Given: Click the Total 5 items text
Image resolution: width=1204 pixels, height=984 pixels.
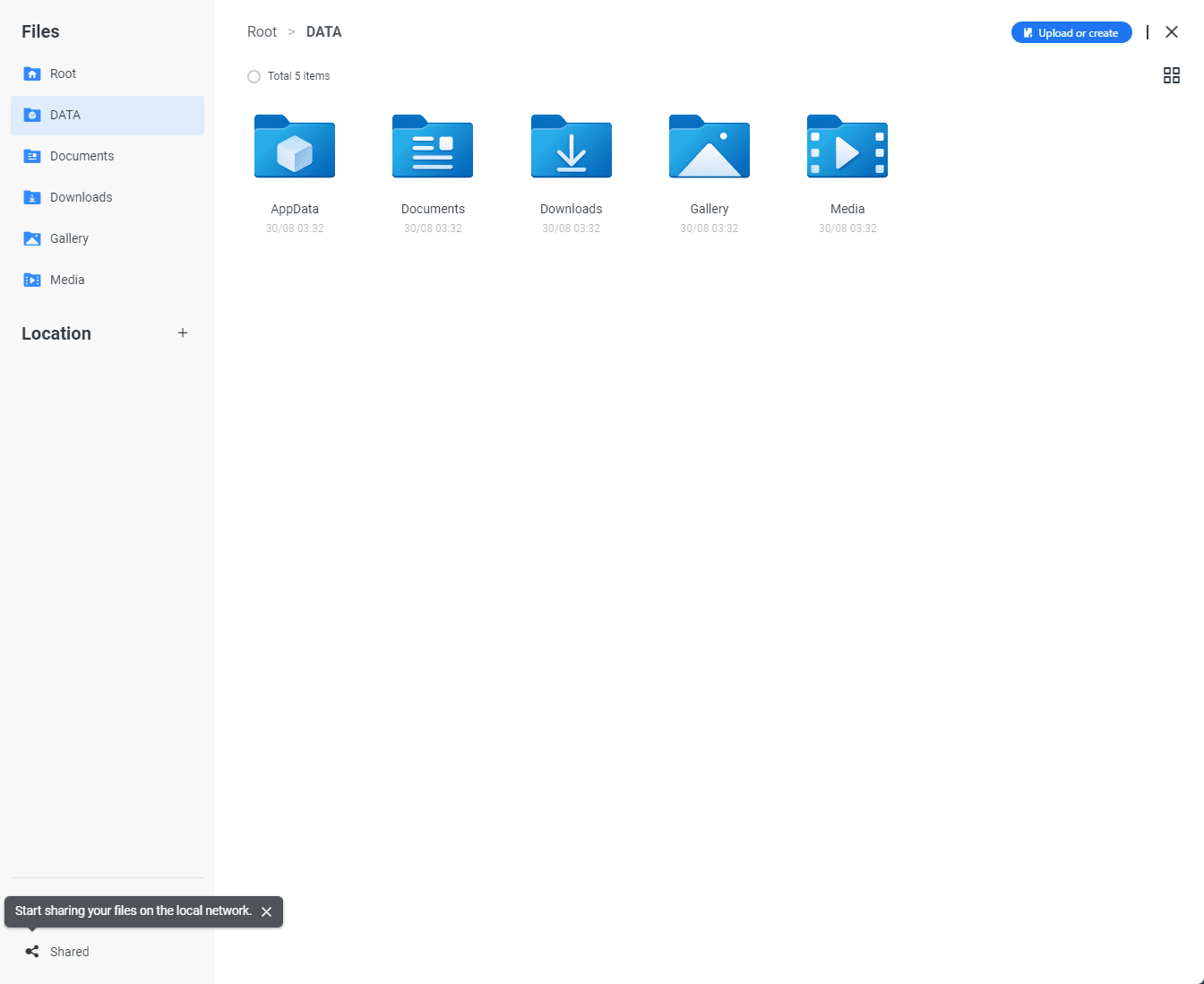Looking at the screenshot, I should pos(298,76).
